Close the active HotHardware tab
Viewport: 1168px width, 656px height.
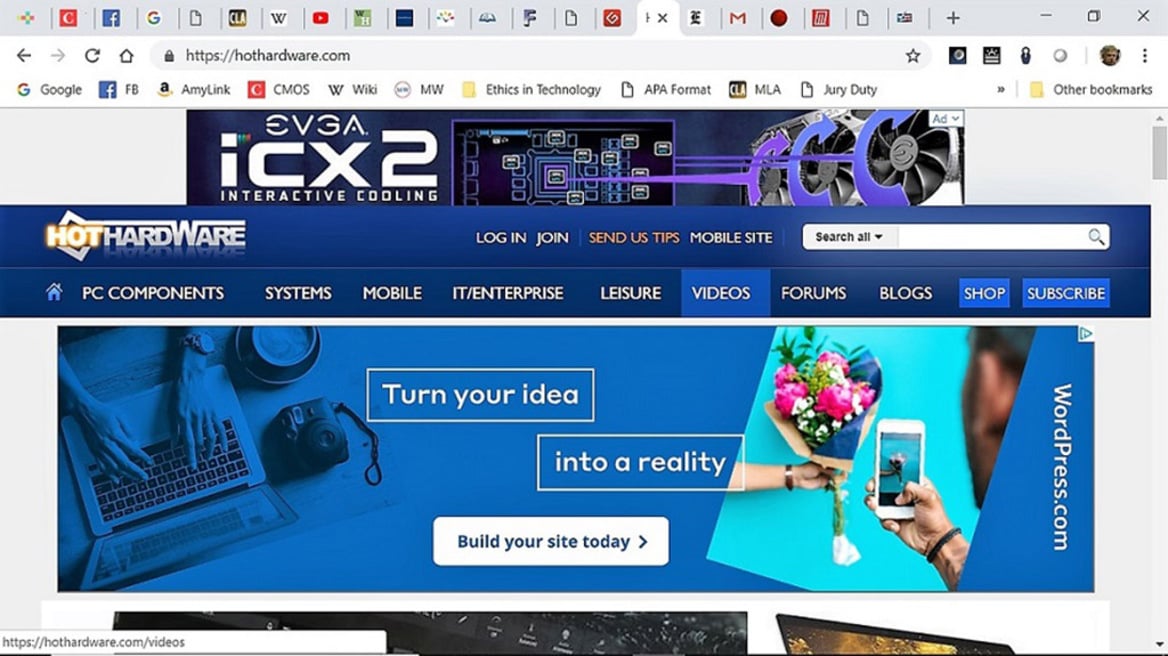tap(662, 18)
